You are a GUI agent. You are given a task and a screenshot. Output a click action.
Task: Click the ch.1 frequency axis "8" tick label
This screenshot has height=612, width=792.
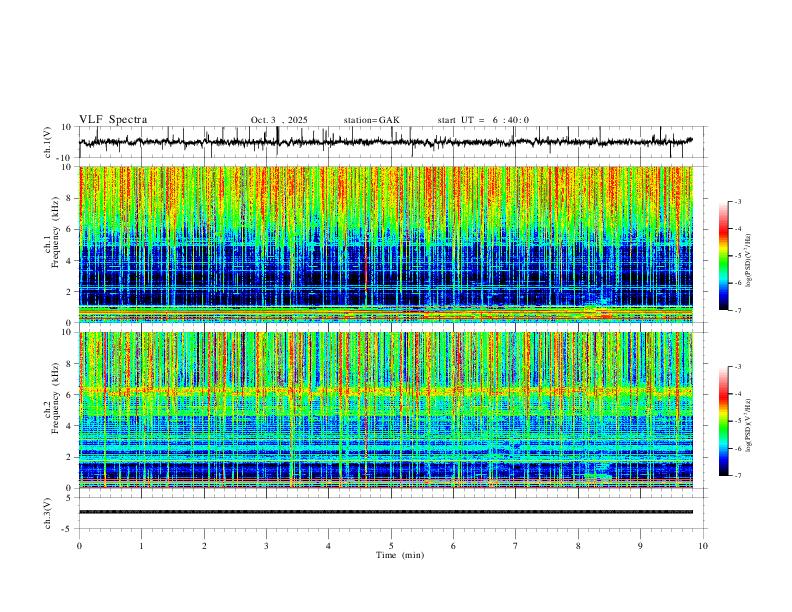tap(70, 198)
